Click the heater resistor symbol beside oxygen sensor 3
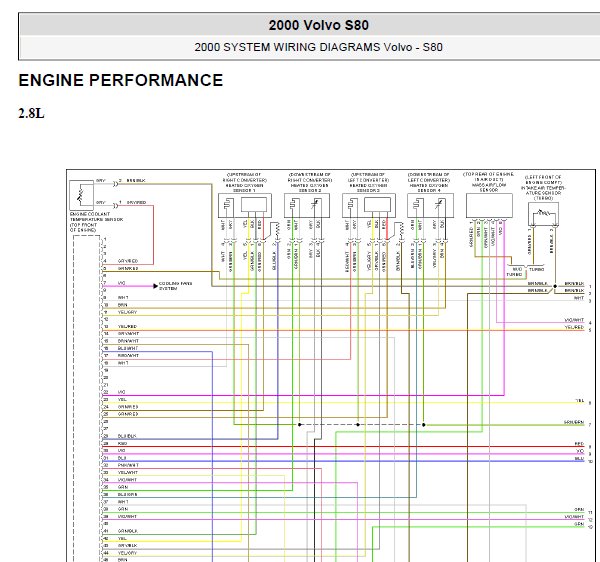Viewport: 600px width, 562px height. [401, 230]
